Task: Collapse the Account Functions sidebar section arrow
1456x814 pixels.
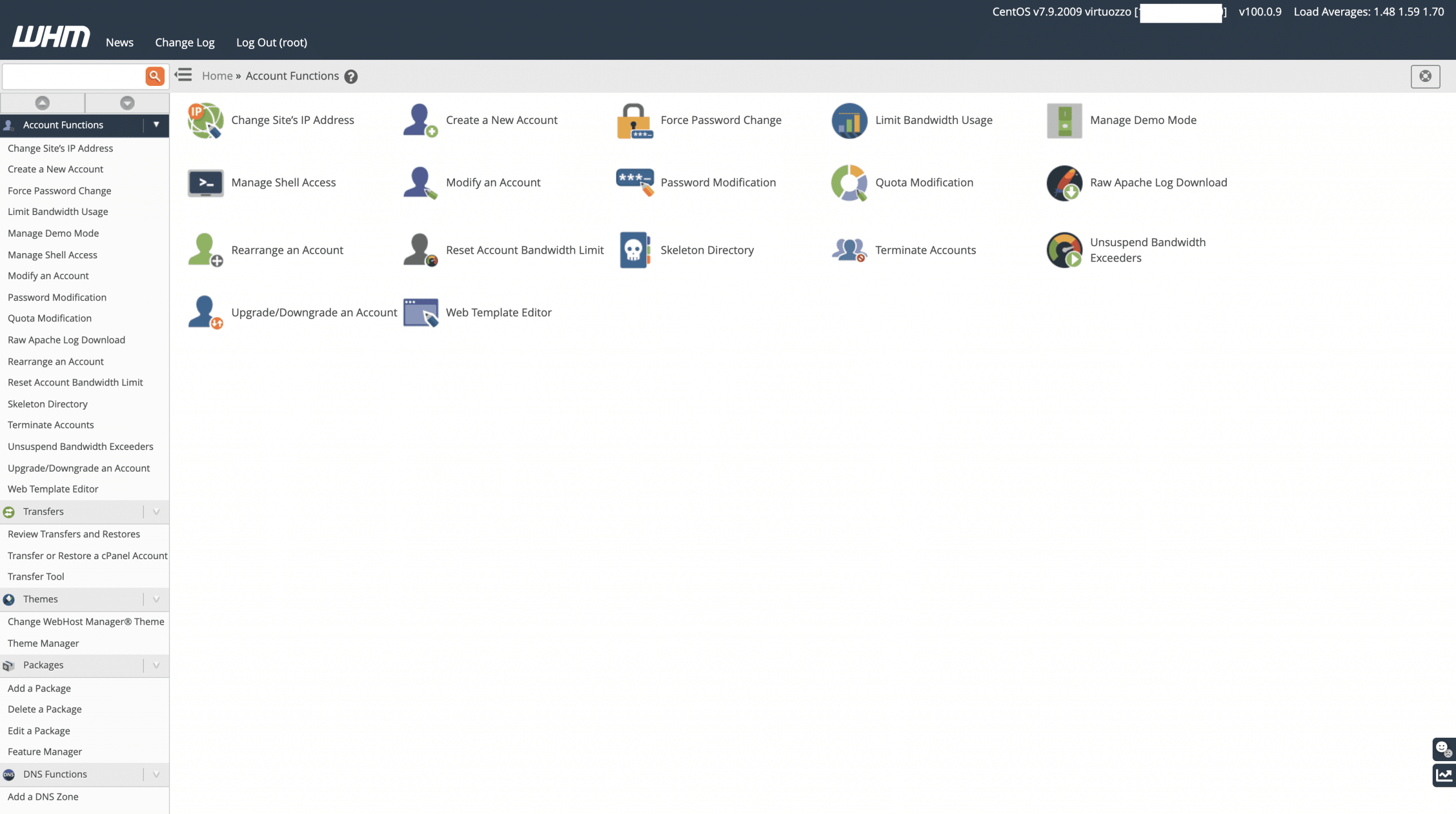Action: [156, 125]
